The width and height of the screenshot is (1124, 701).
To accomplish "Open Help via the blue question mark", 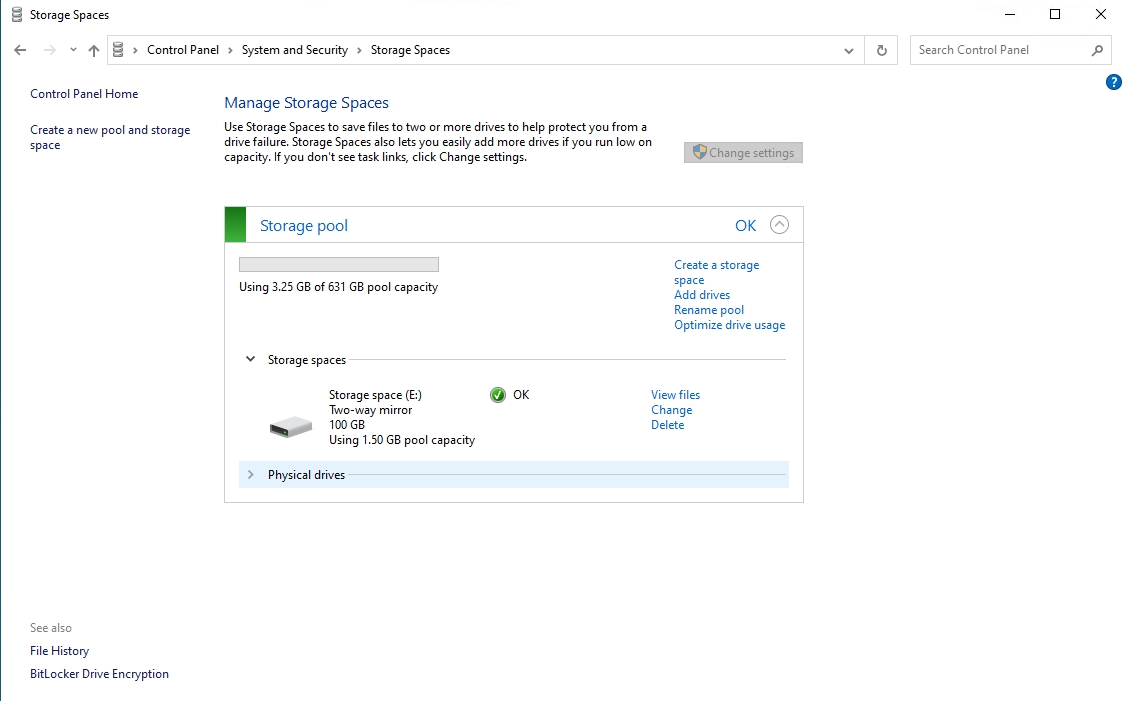I will click(1114, 82).
